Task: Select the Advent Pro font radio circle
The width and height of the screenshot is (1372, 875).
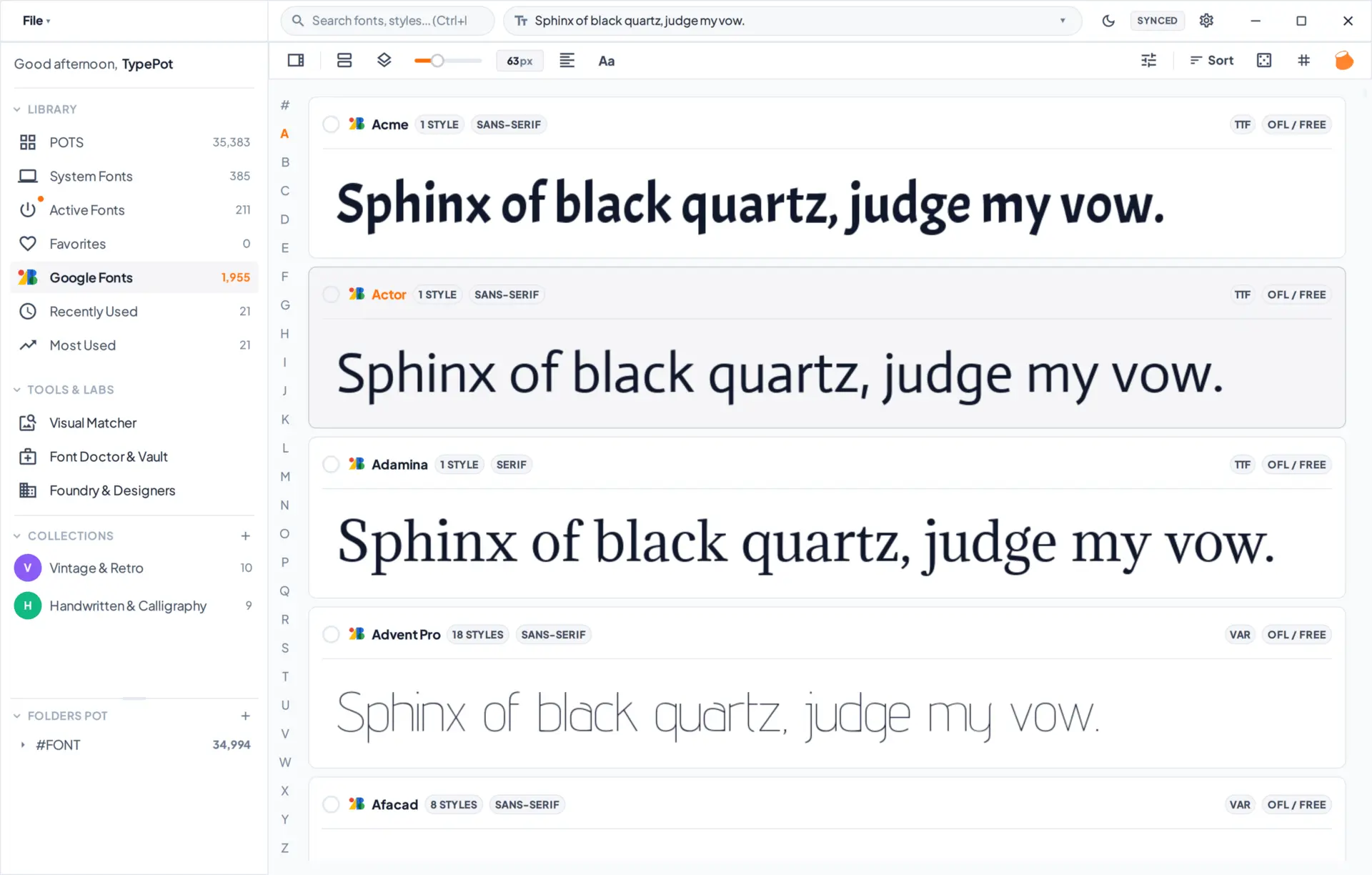Action: (x=331, y=635)
